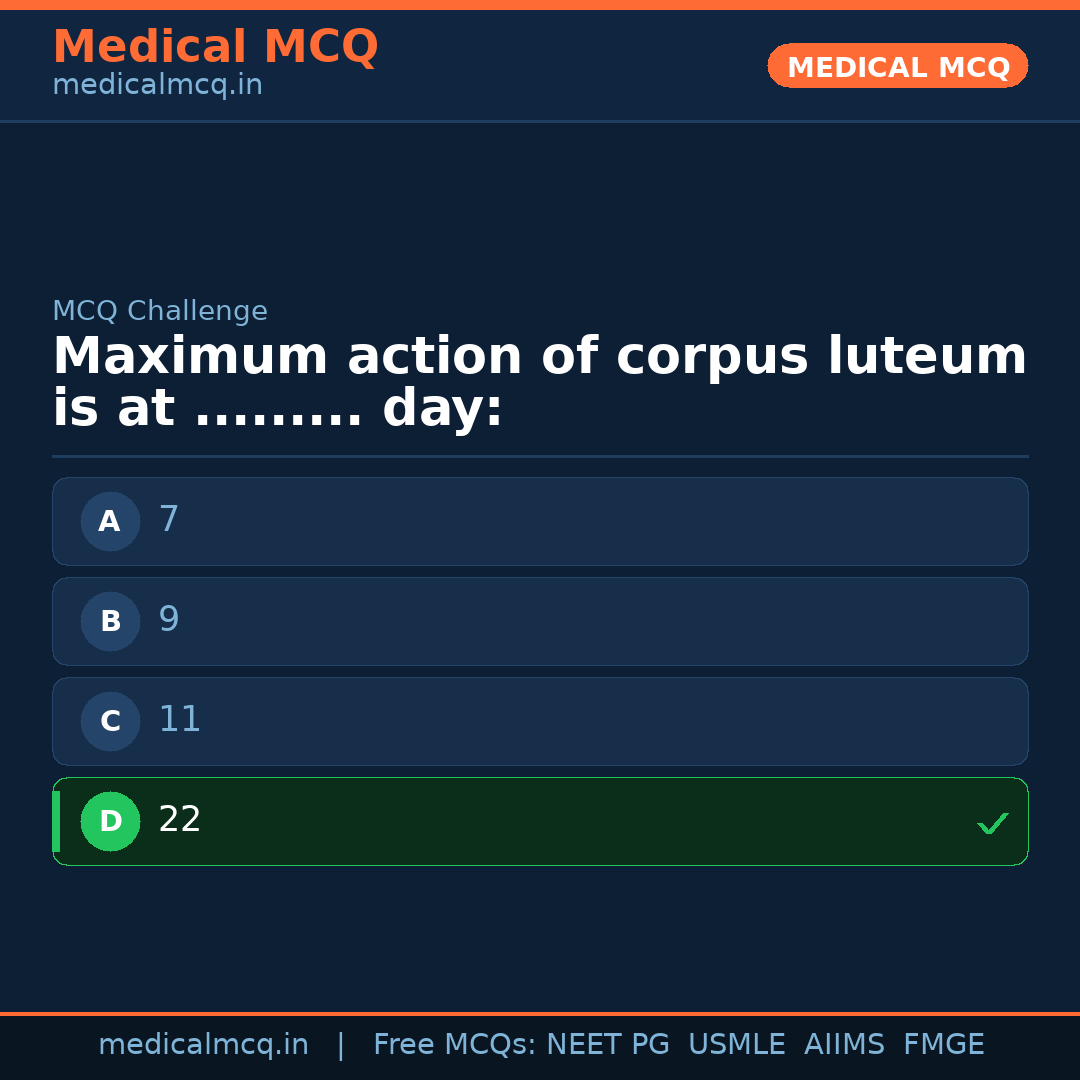The image size is (1080, 1080).
Task: Select the confirmed answer D showing 22
Action: tap(540, 821)
